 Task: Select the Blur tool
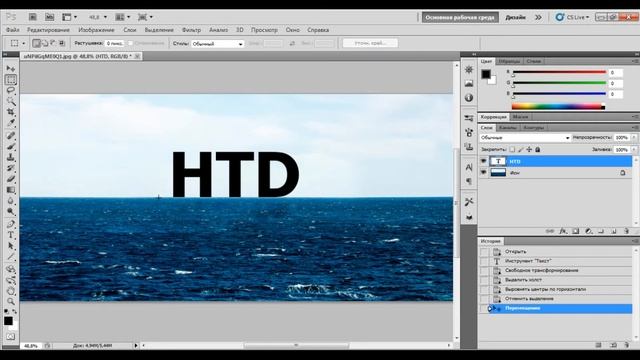(11, 201)
